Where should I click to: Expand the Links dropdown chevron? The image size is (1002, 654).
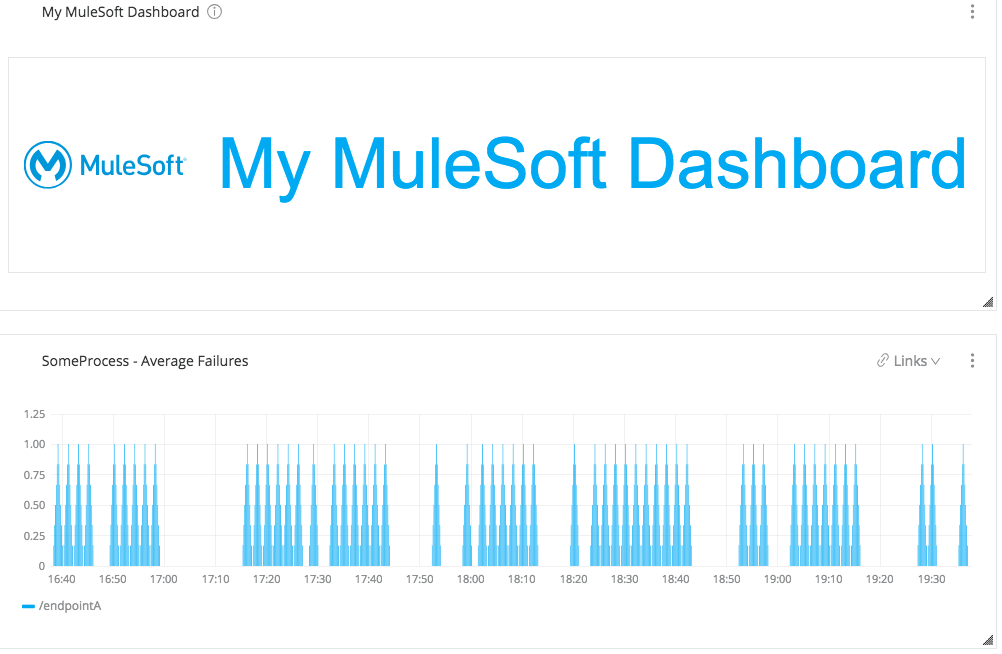pyautogui.click(x=936, y=361)
